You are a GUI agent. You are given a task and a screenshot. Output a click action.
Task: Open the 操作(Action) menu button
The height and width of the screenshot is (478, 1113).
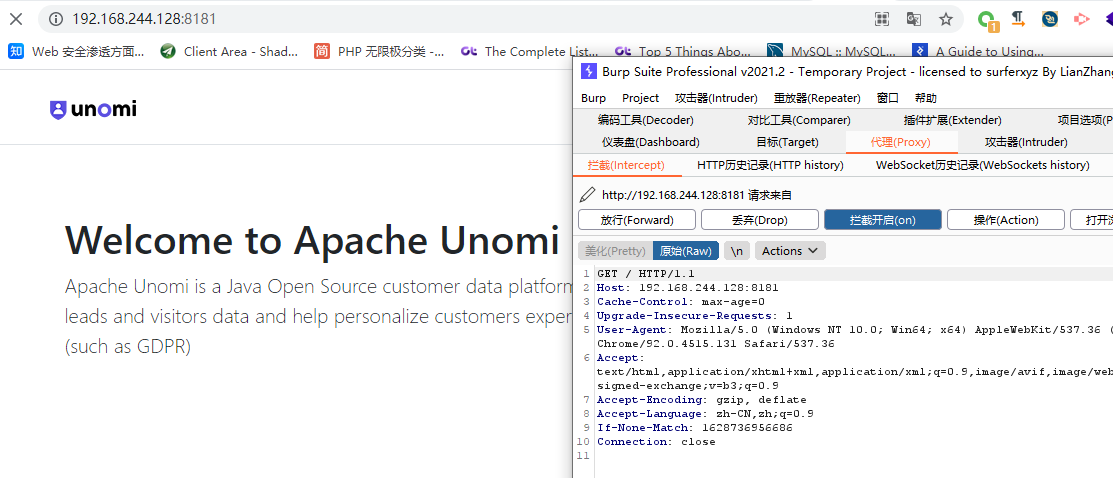click(1006, 219)
